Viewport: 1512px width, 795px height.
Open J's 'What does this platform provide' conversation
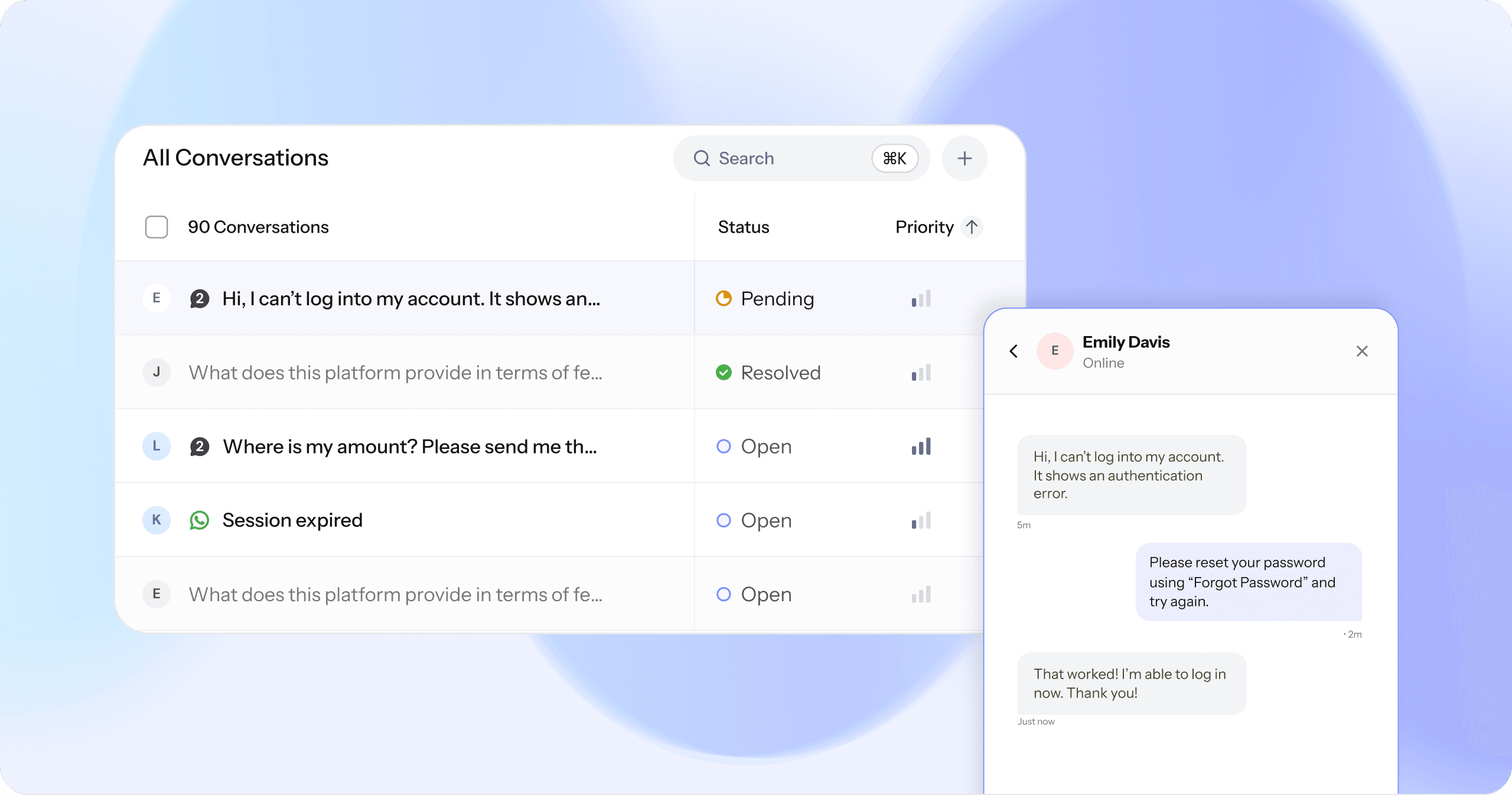point(396,373)
